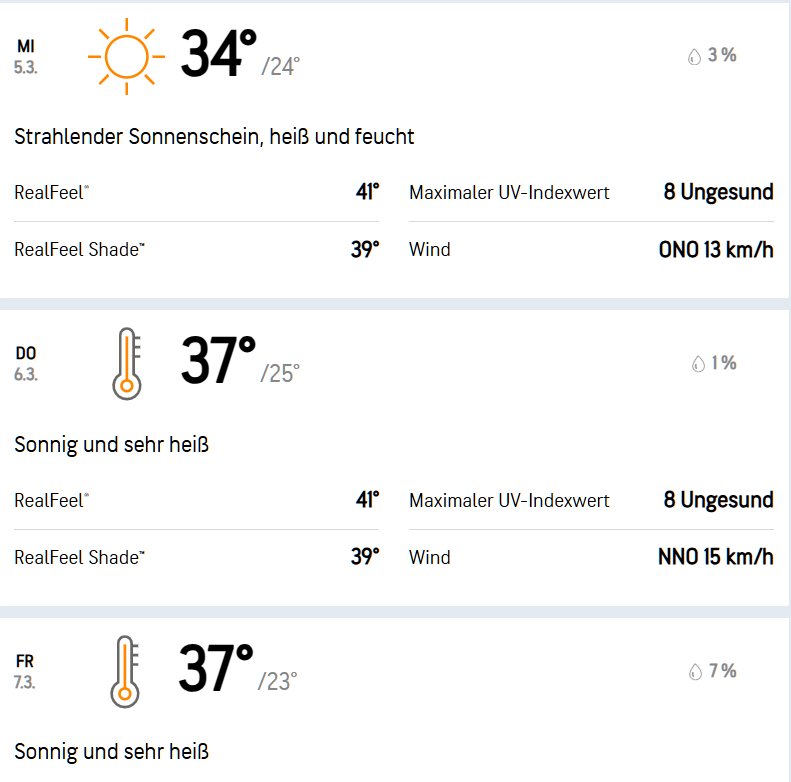The height and width of the screenshot is (782, 791).
Task: Open the MI 5.3. day forecast
Action: (x=26, y=57)
